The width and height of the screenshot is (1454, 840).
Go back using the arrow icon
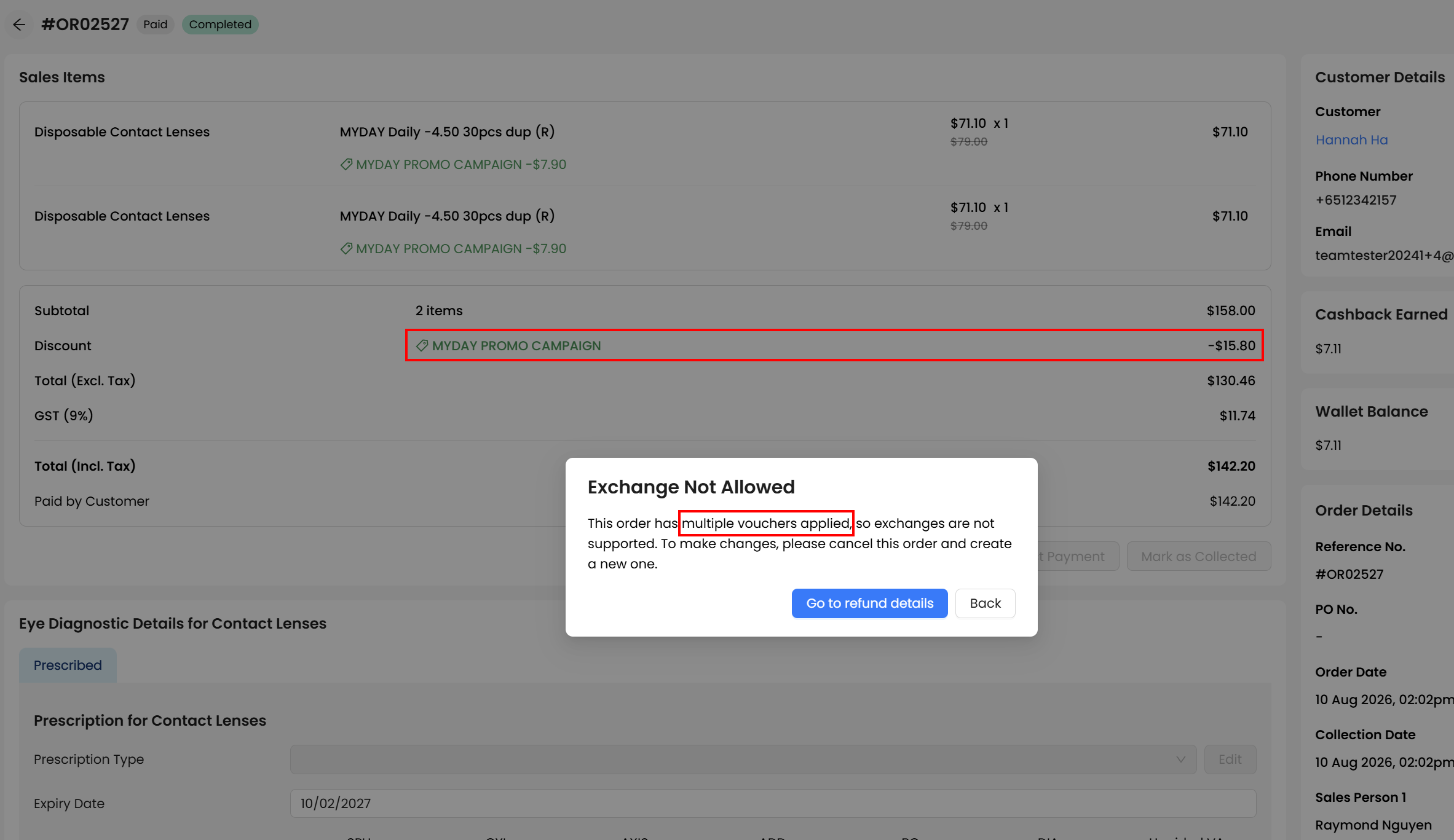tap(19, 25)
